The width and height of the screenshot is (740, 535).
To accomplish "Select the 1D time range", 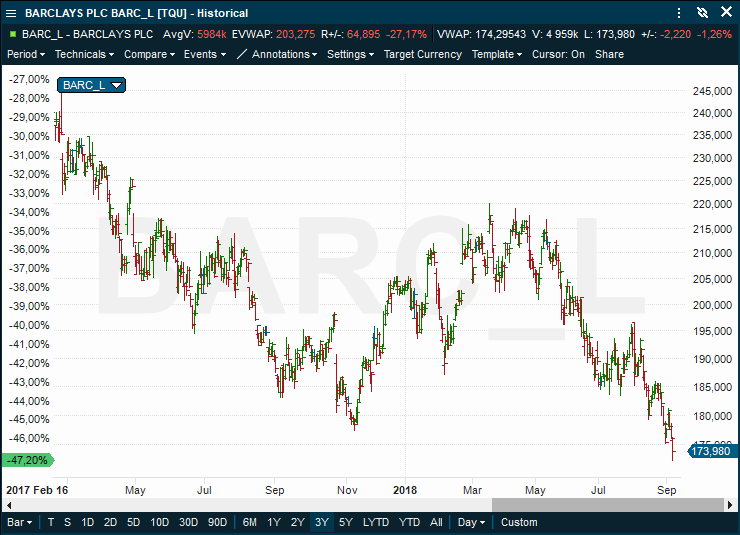I will [87, 522].
